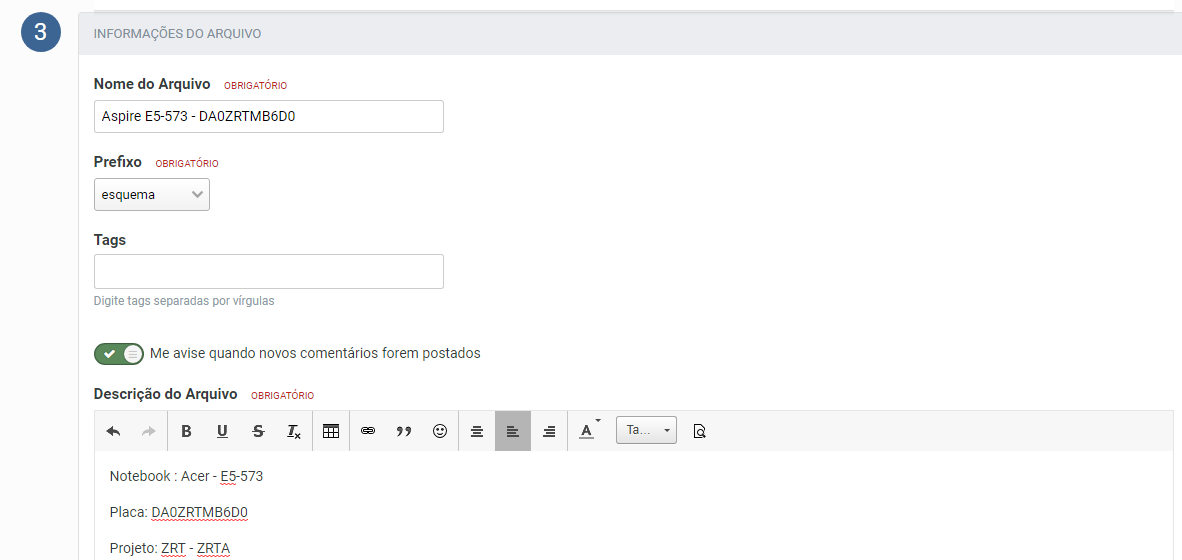Apply underline formatting
Image resolution: width=1182 pixels, height=560 pixels.
coord(222,431)
